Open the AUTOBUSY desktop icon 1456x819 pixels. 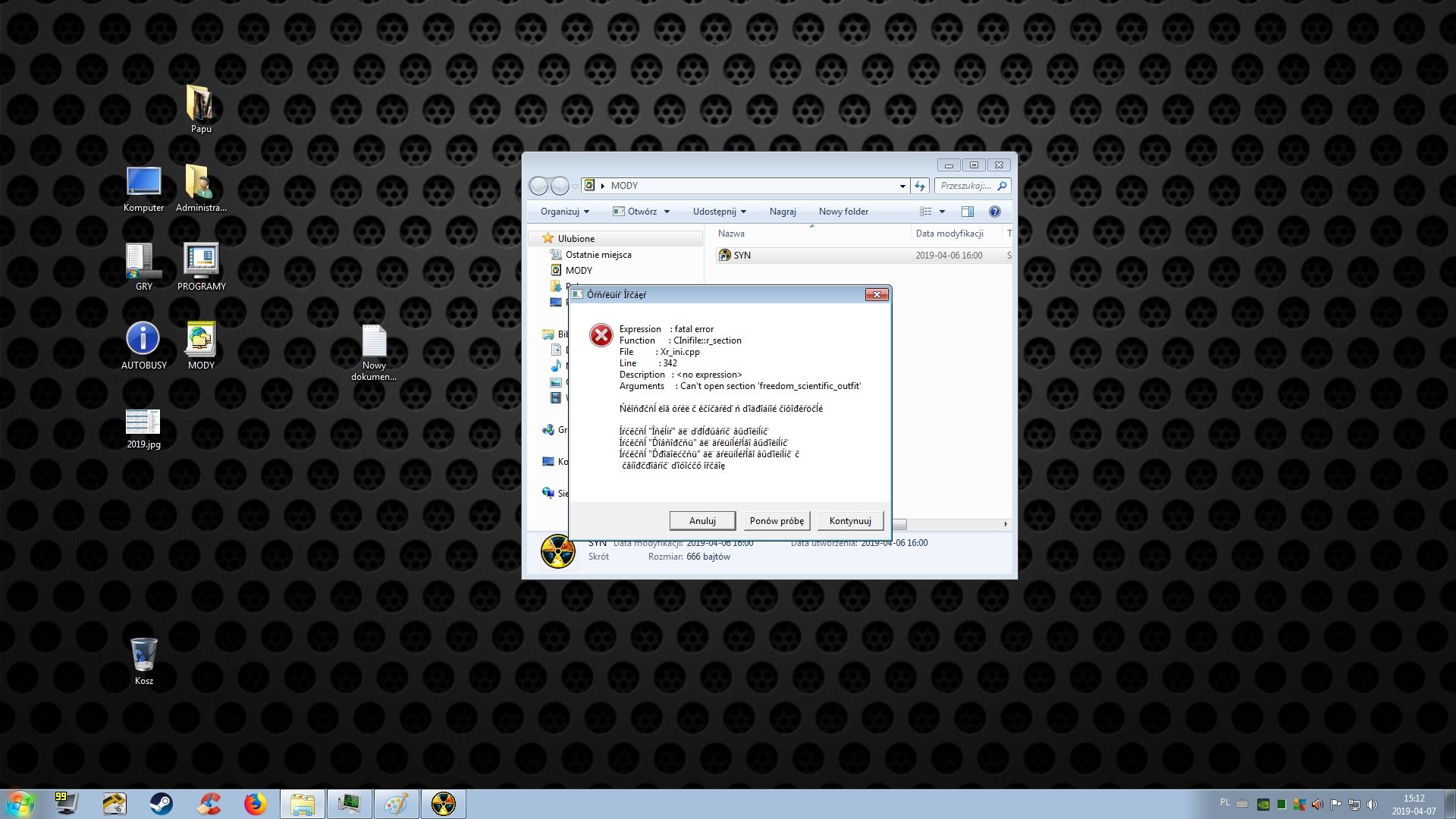tap(143, 346)
